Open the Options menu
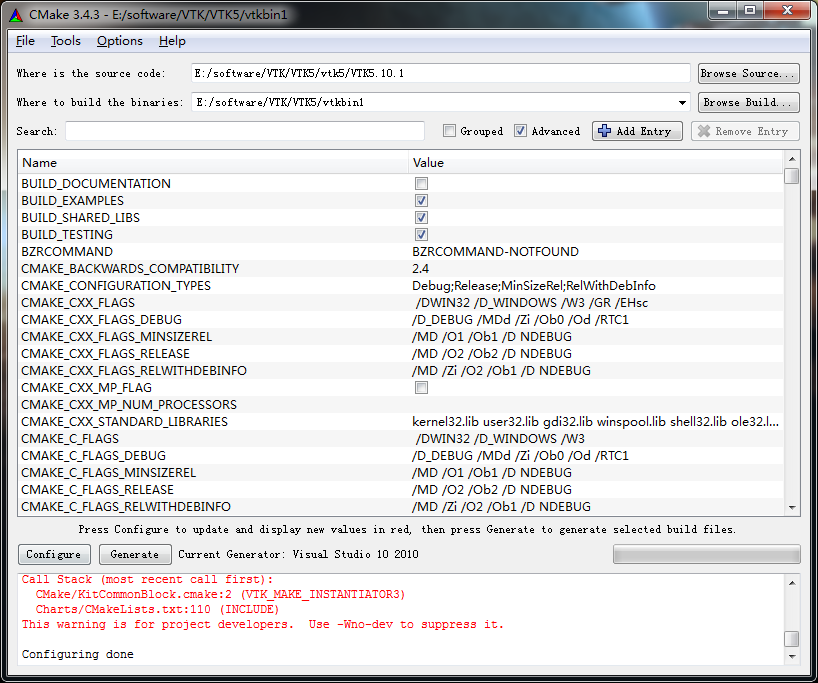This screenshot has width=818, height=683. pos(119,41)
